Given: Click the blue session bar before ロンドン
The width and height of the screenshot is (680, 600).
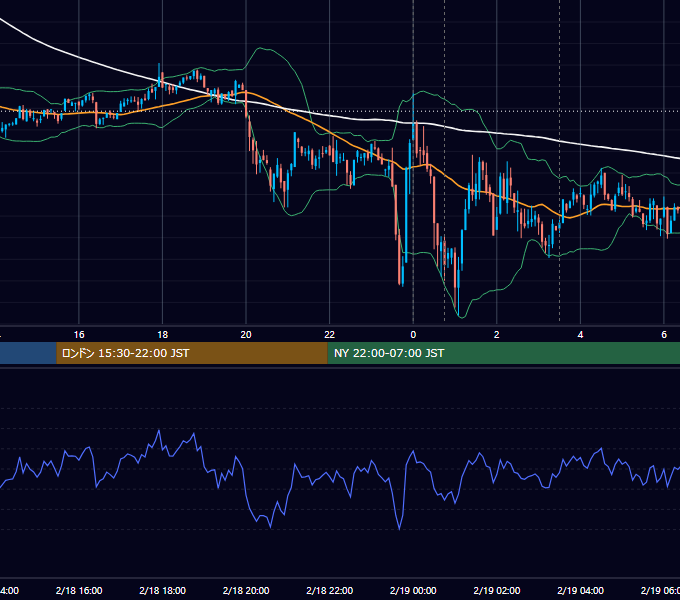Looking at the screenshot, I should pos(28,353).
